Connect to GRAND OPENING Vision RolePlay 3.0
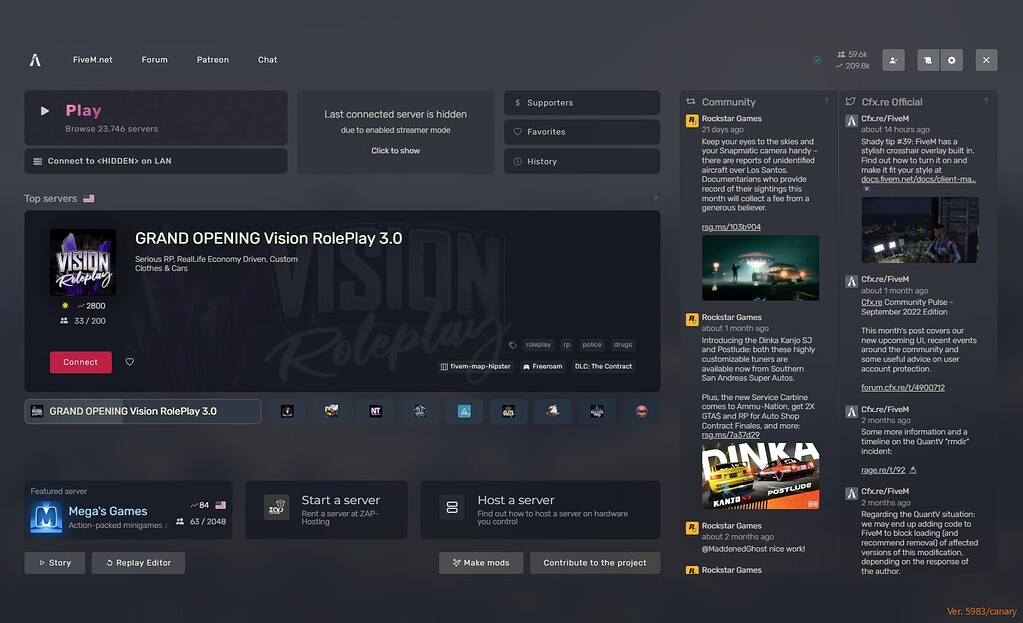 pos(80,362)
